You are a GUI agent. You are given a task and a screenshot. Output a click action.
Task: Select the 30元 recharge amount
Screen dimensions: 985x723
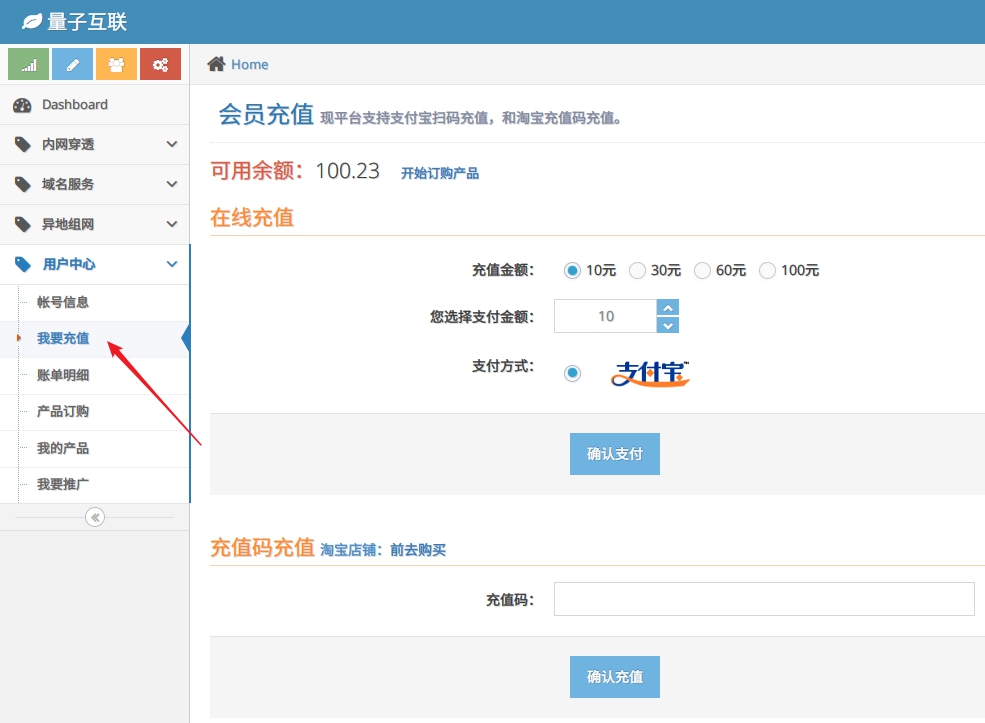(637, 270)
